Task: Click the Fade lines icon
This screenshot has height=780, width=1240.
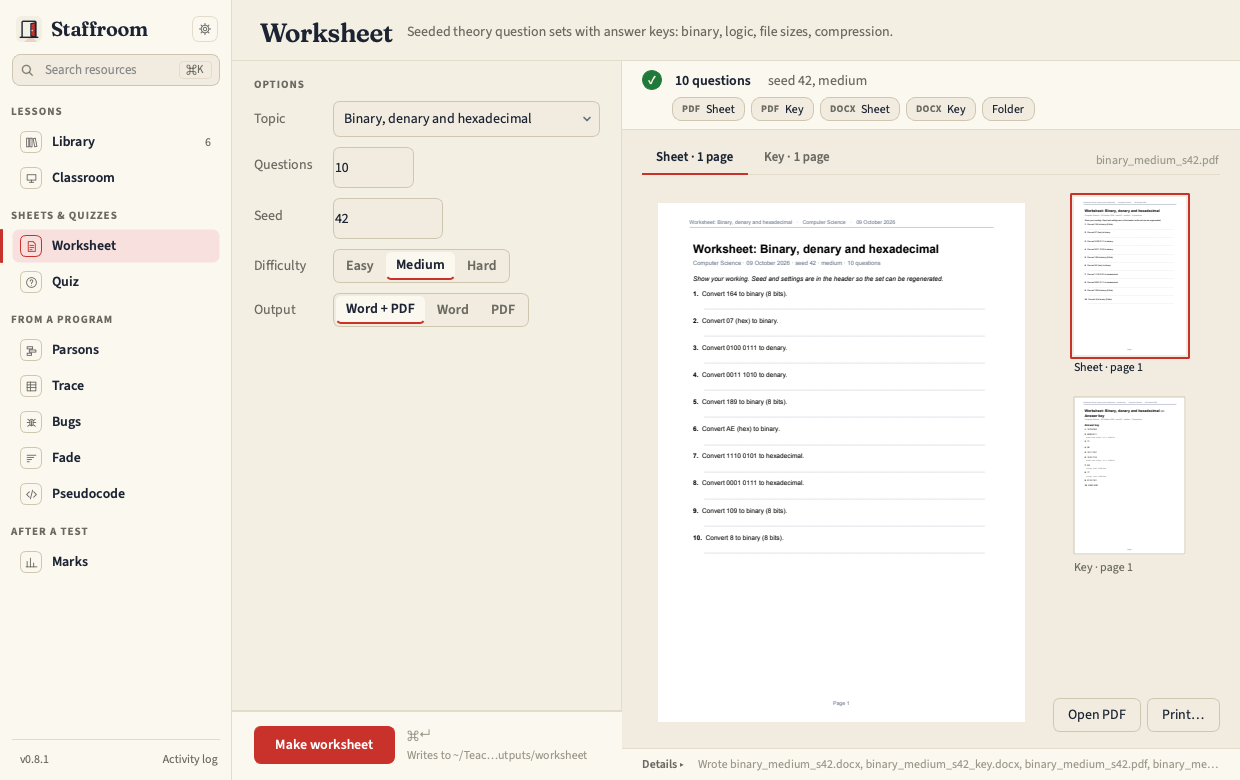Action: [x=31, y=458]
